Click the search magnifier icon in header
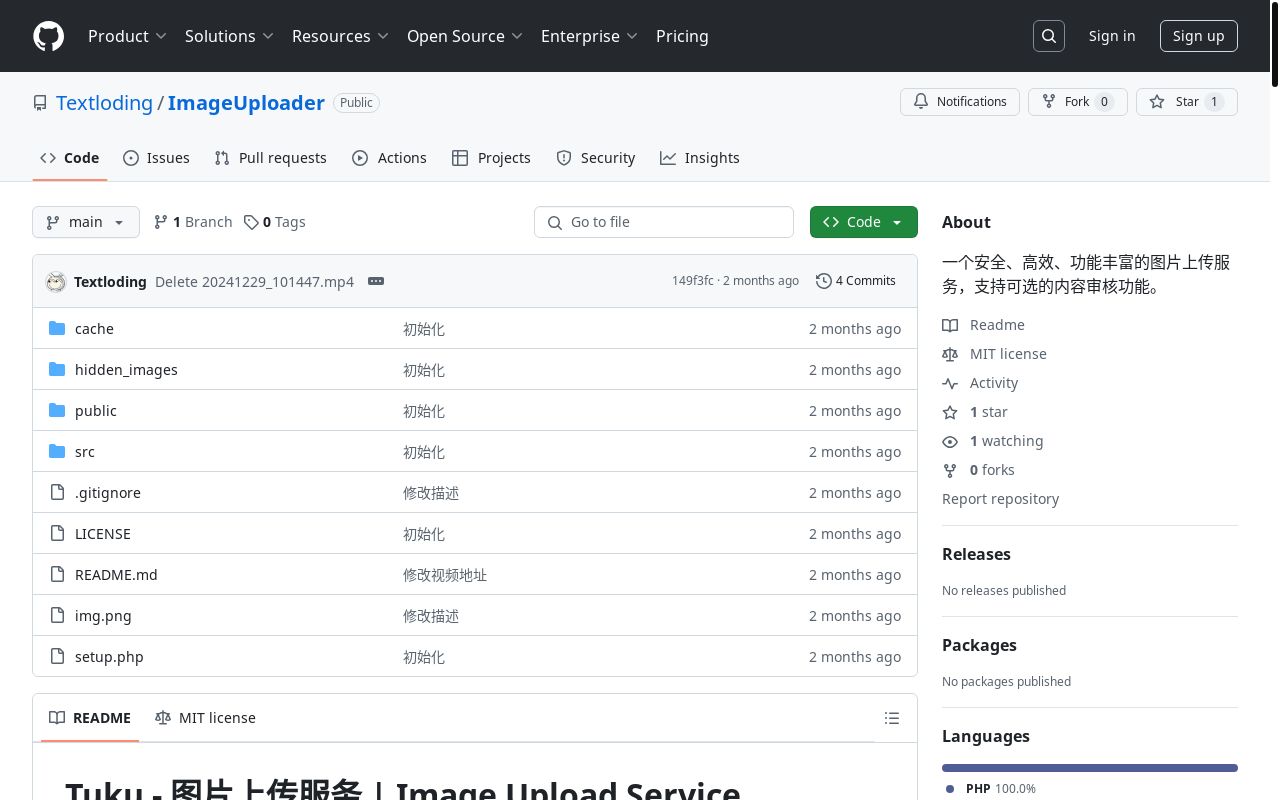 pyautogui.click(x=1049, y=36)
